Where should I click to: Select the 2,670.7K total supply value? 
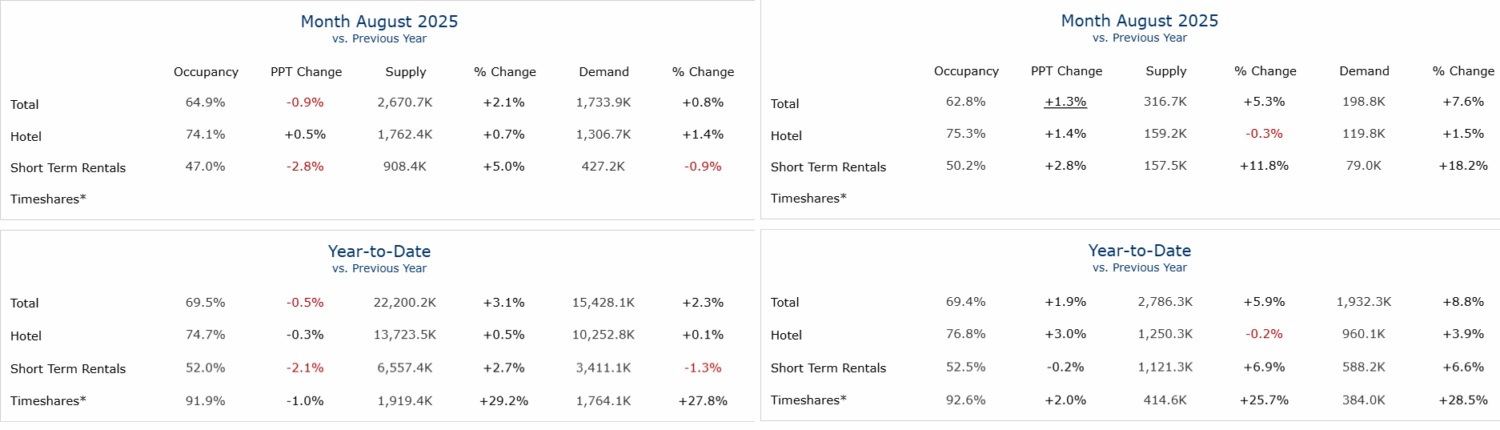[405, 102]
